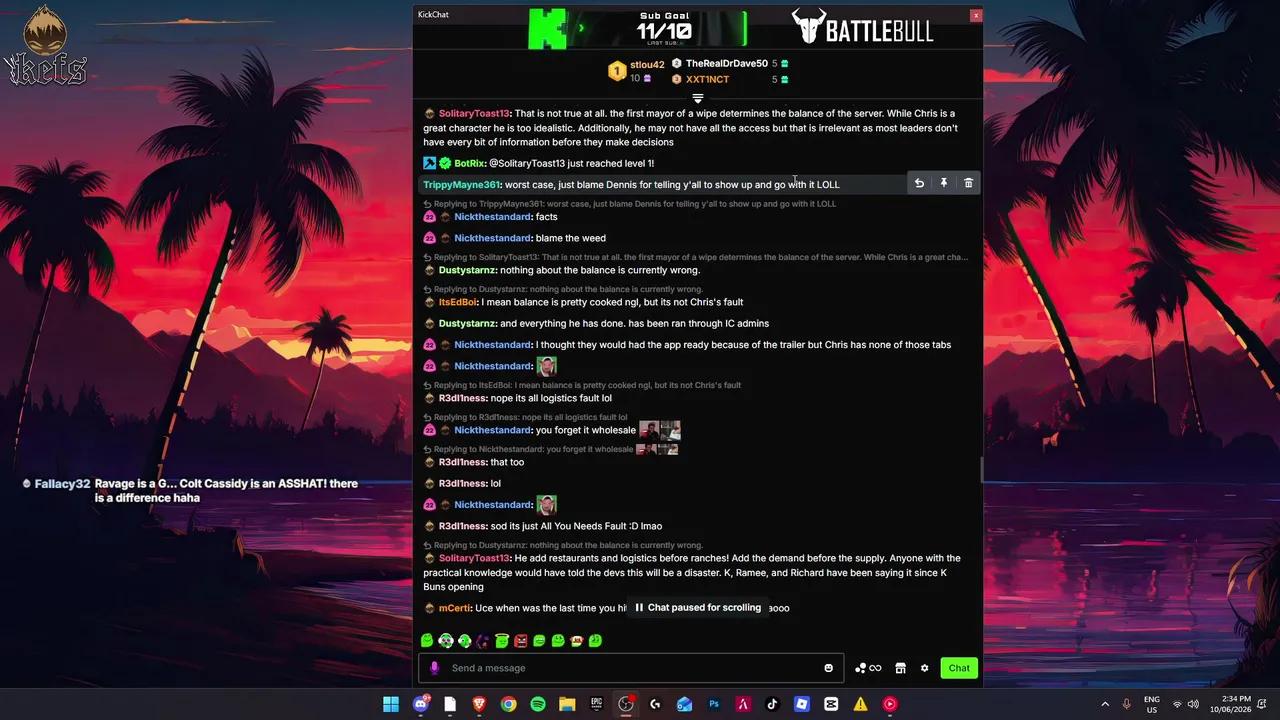Open Photoshop from the taskbar
This screenshot has width=1280, height=720.
click(714, 704)
